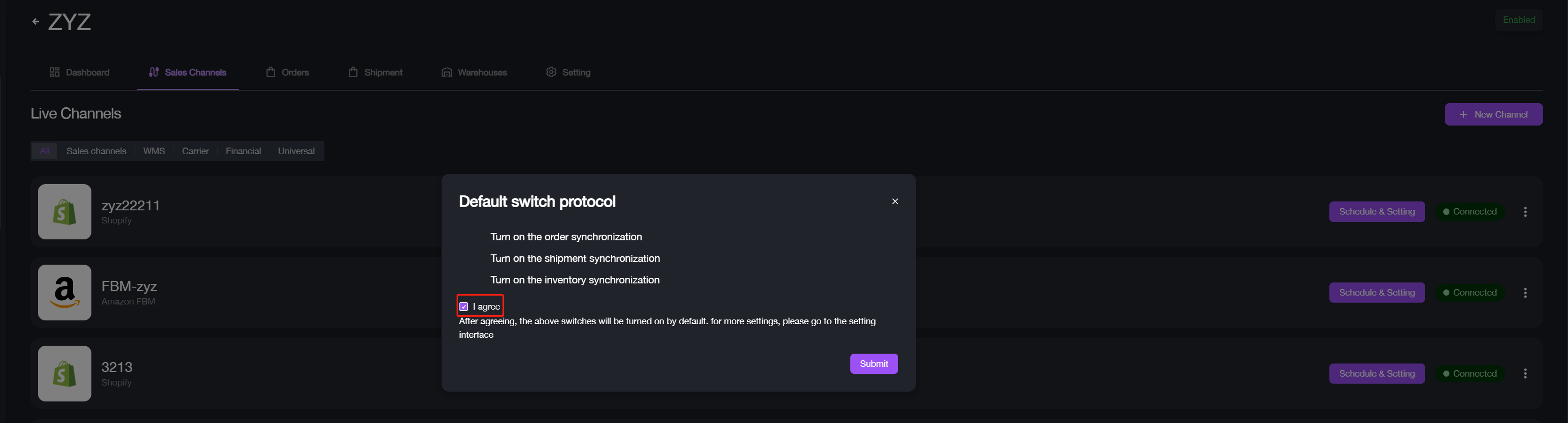The height and width of the screenshot is (423, 1568).
Task: Close the Default switch protocol dialog
Action: tap(895, 201)
